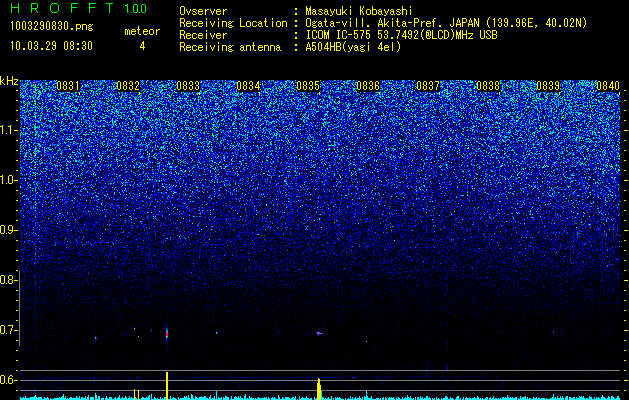The height and width of the screenshot is (400, 629).
Task: Click the Ovserver label
Action: click(203, 11)
